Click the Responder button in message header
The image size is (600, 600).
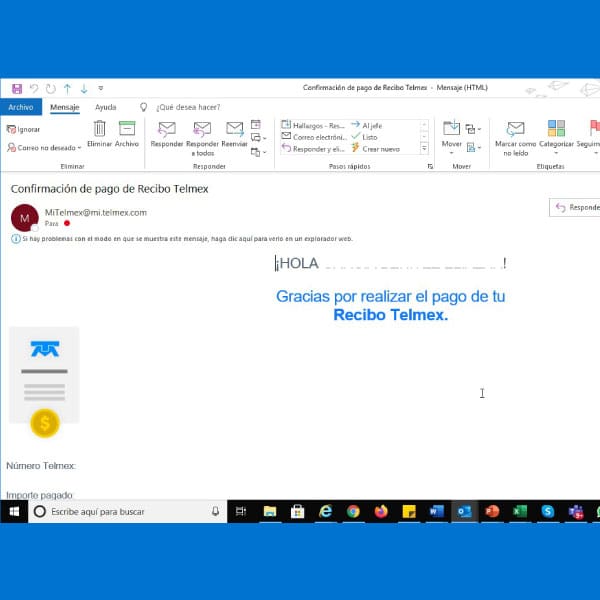pos(575,207)
